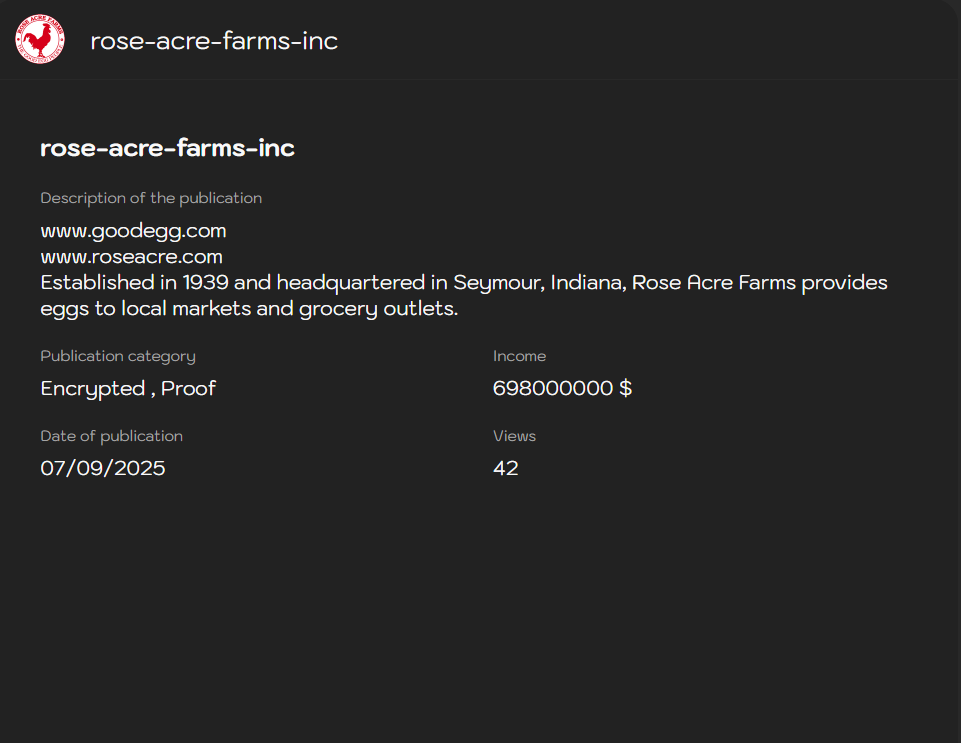Select the 'Proof' category word
This screenshot has height=743, width=961.
pyautogui.click(x=189, y=389)
